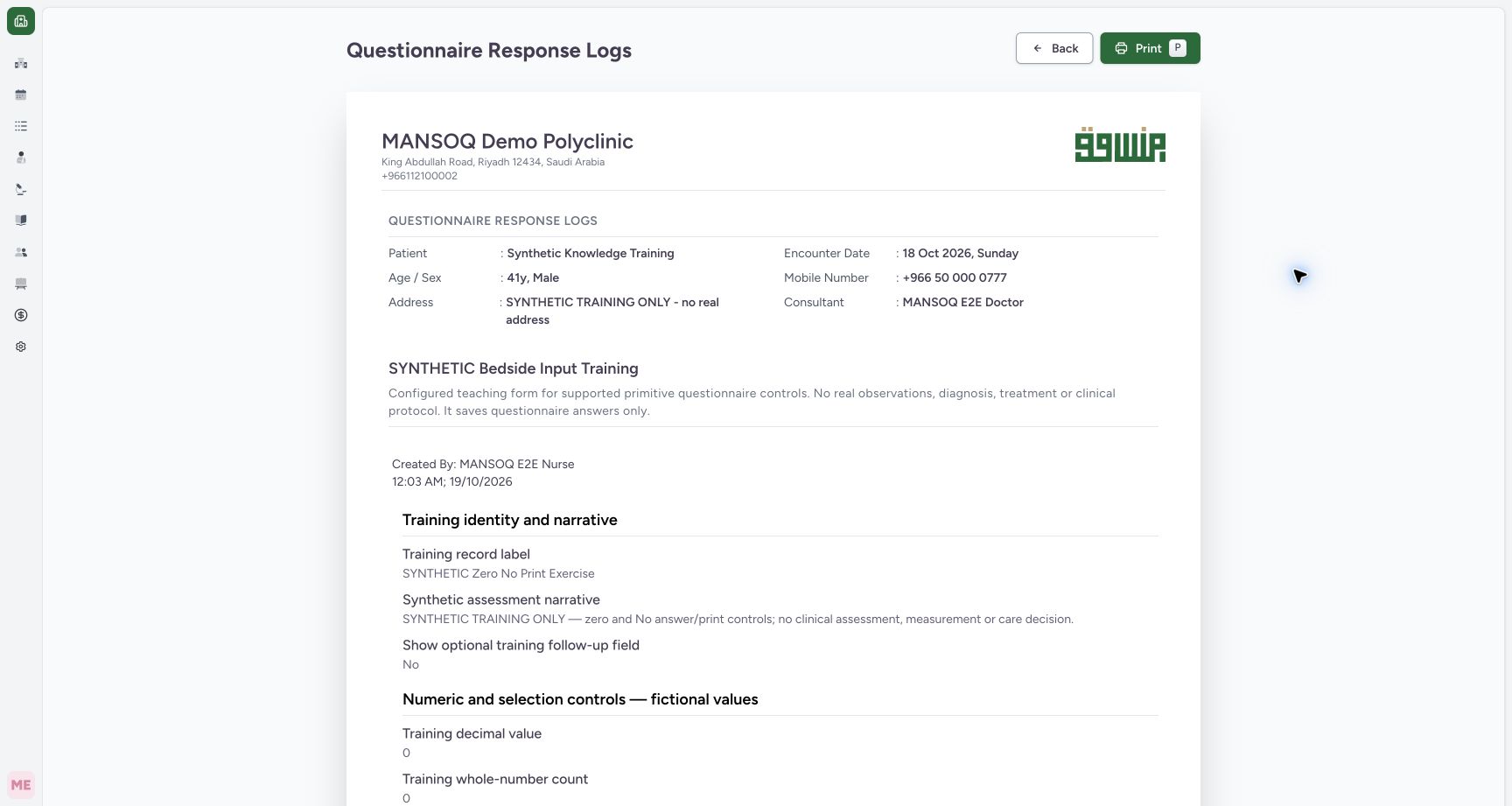Open the calendar sidebar icon

(x=21, y=95)
